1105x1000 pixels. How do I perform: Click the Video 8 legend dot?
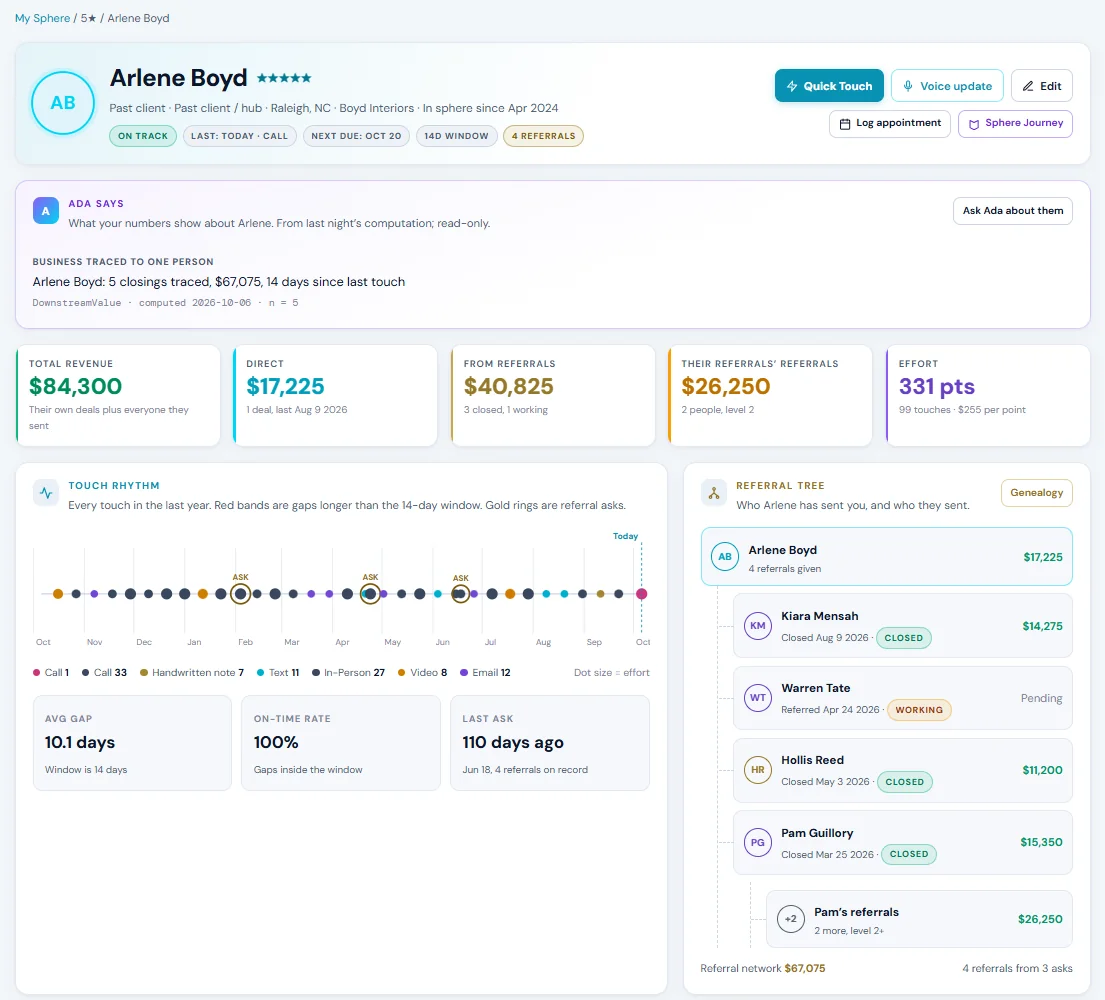pos(402,672)
